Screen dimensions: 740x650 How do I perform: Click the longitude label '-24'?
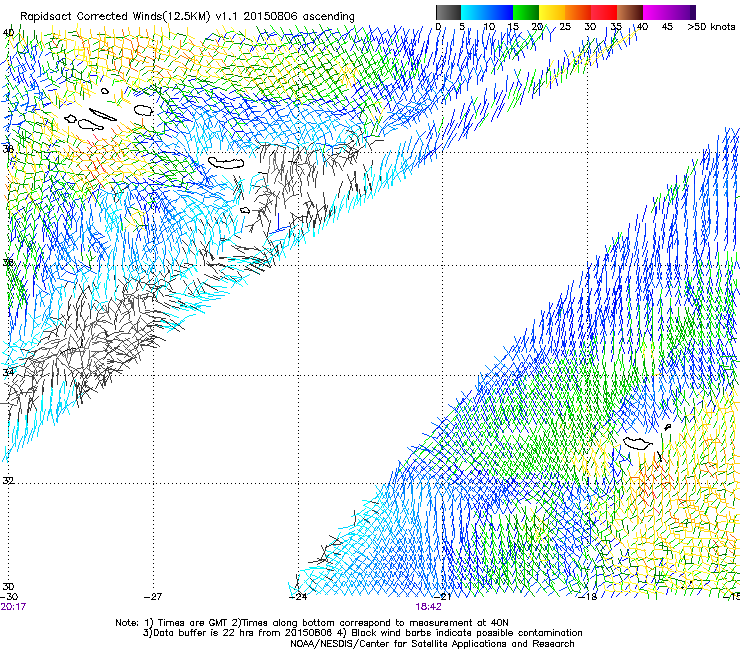point(298,597)
